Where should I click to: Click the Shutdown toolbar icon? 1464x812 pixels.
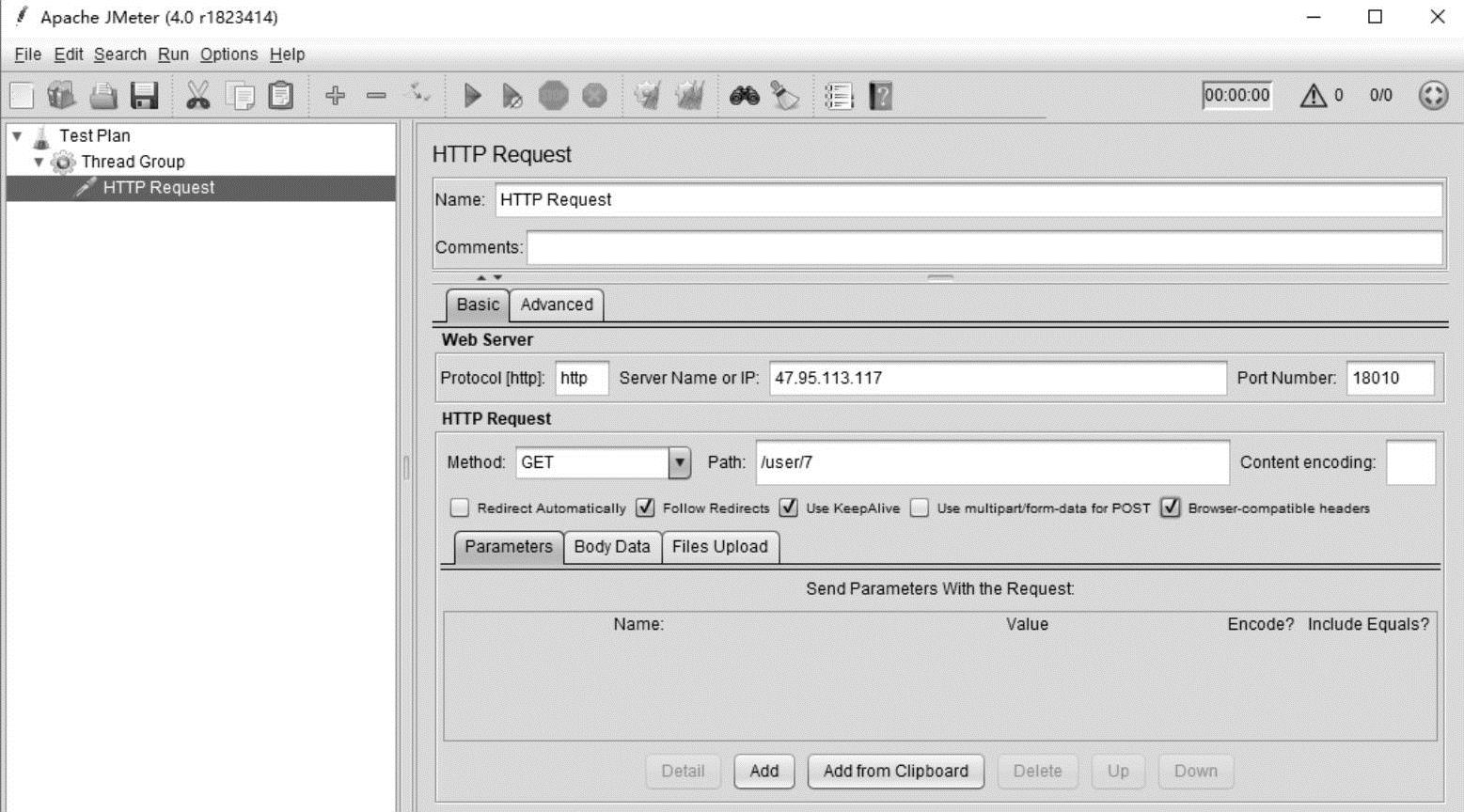pos(594,96)
